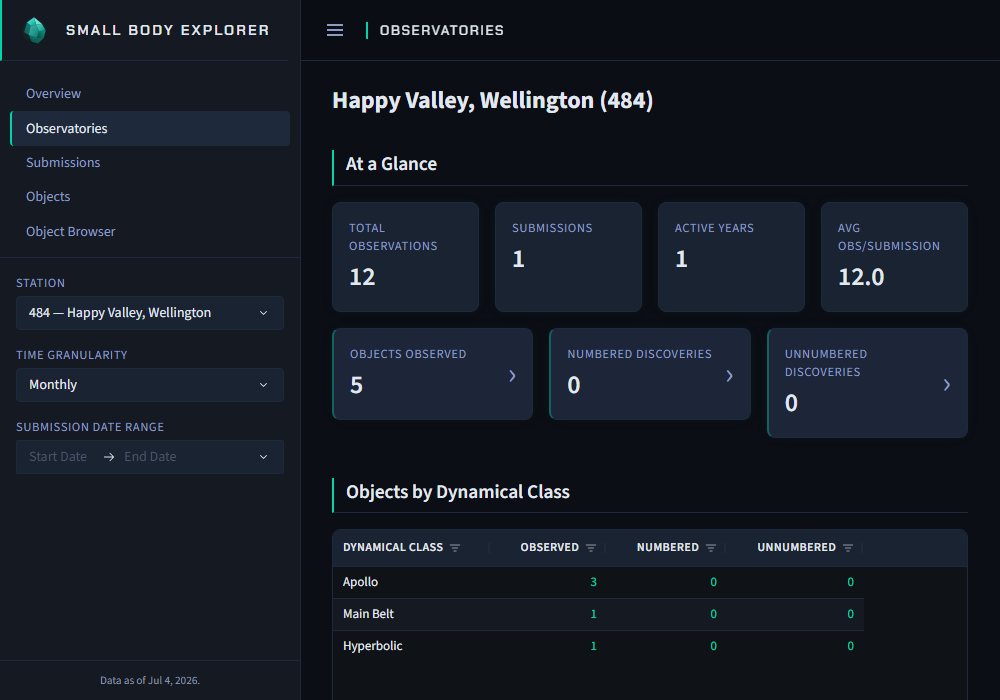
Task: Click the Small Body Explorer gem logo
Action: pyautogui.click(x=35, y=30)
